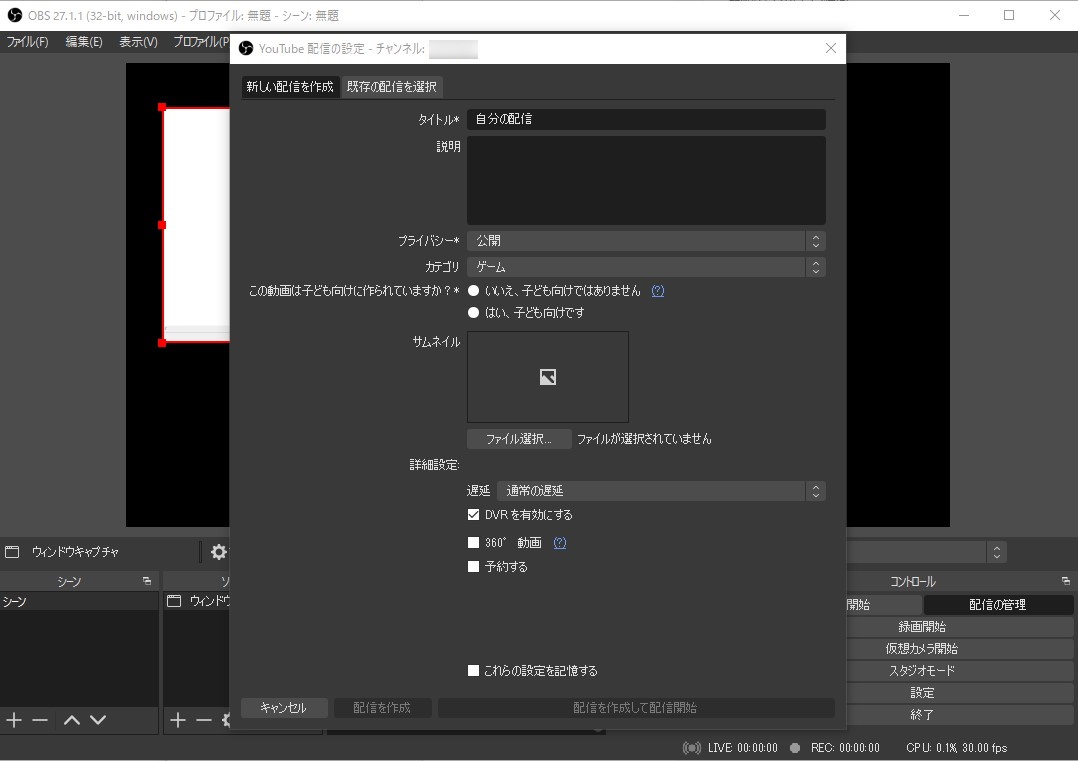This screenshot has height=761, width=1078.
Task: Add a new source via the plus icon
Action: pyautogui.click(x=177, y=719)
